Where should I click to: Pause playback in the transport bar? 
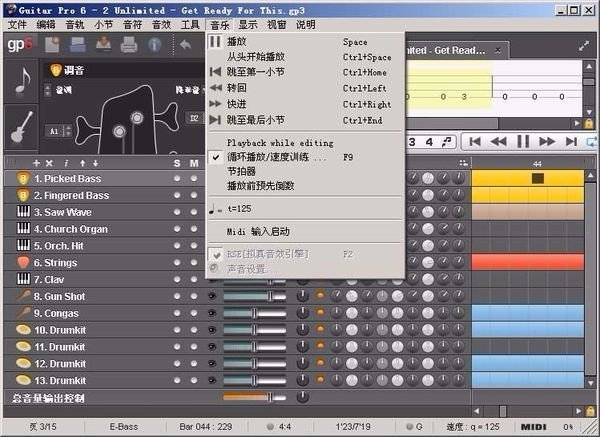(x=523, y=142)
